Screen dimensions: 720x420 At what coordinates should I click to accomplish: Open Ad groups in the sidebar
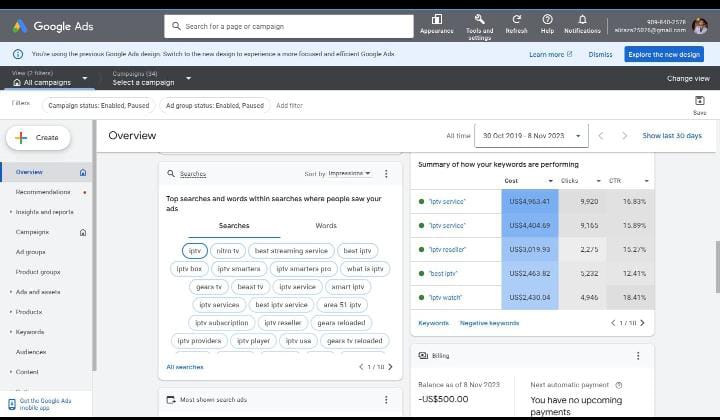tap(30, 252)
